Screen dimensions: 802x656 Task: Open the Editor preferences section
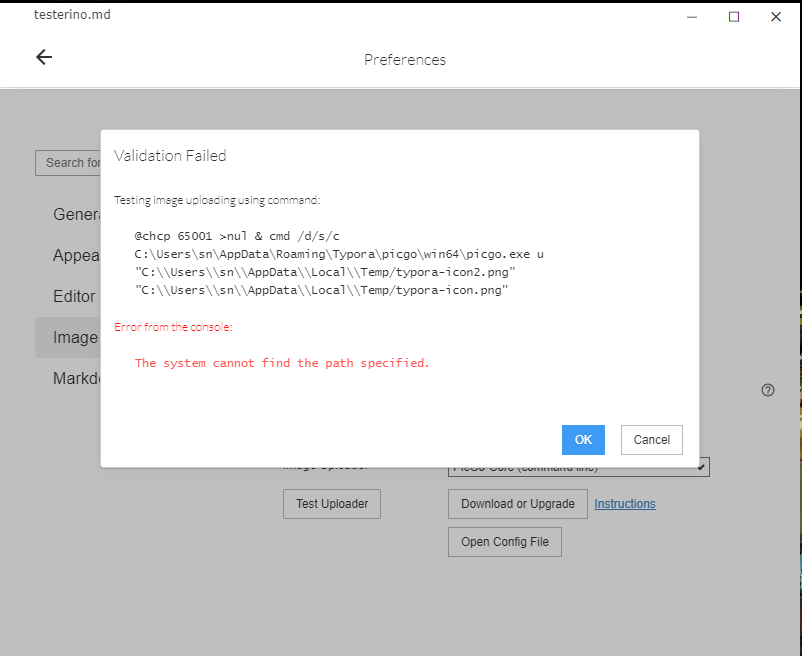(x=71, y=296)
